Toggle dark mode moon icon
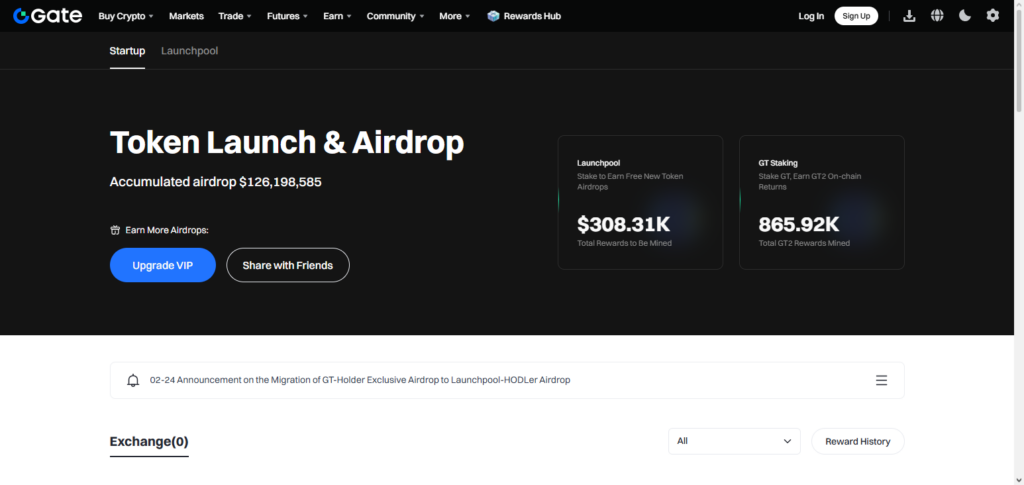The width and height of the screenshot is (1024, 485). pos(965,16)
